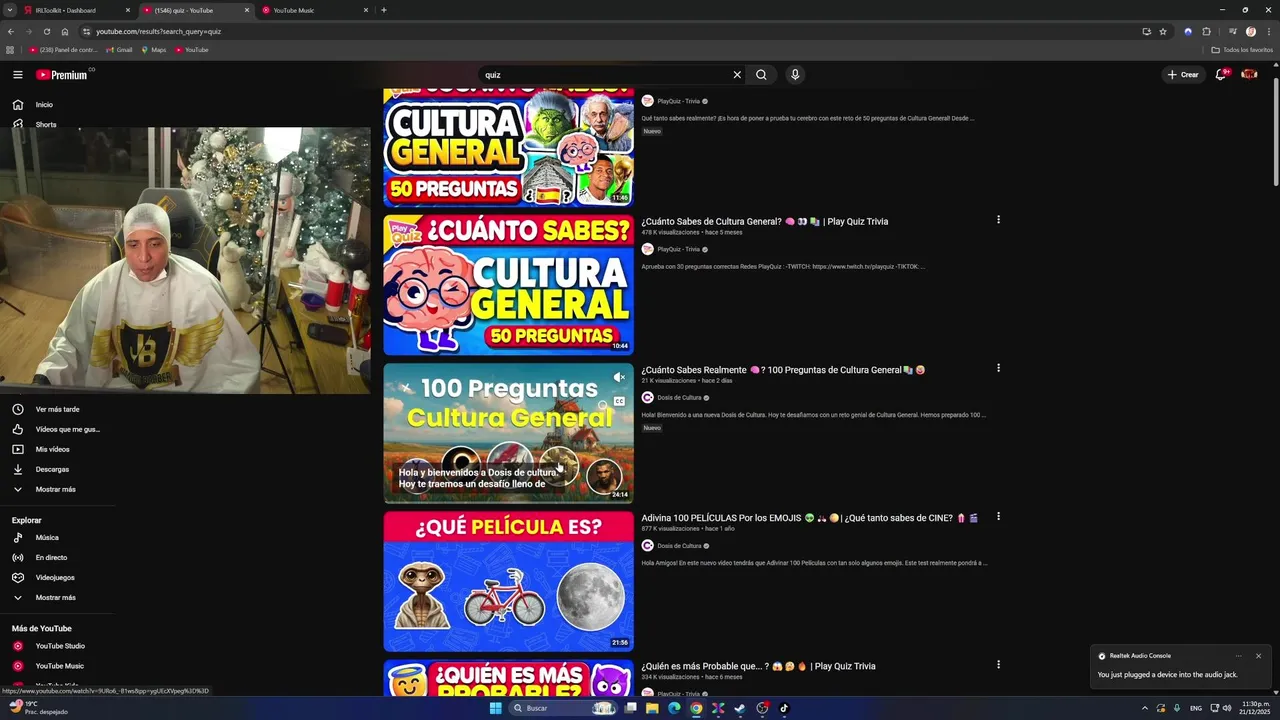Open Todos los favoritos bookmarks folder
Image resolution: width=1280 pixels, height=720 pixels.
1242,50
